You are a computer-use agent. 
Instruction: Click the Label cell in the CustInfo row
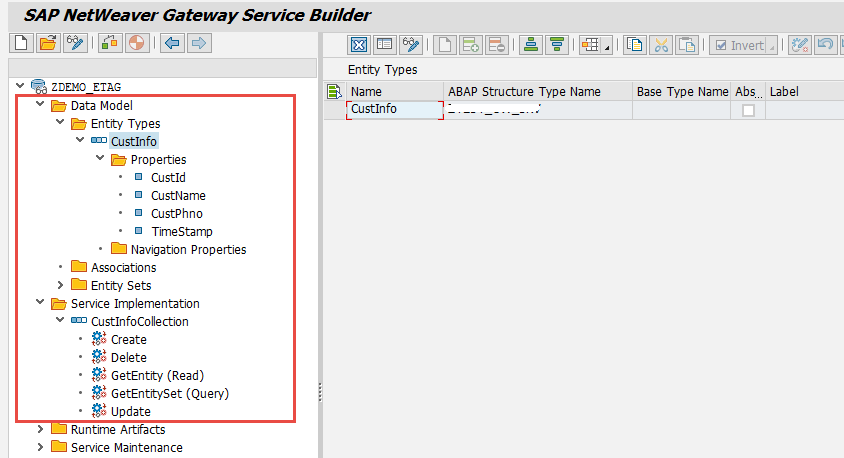(x=804, y=110)
